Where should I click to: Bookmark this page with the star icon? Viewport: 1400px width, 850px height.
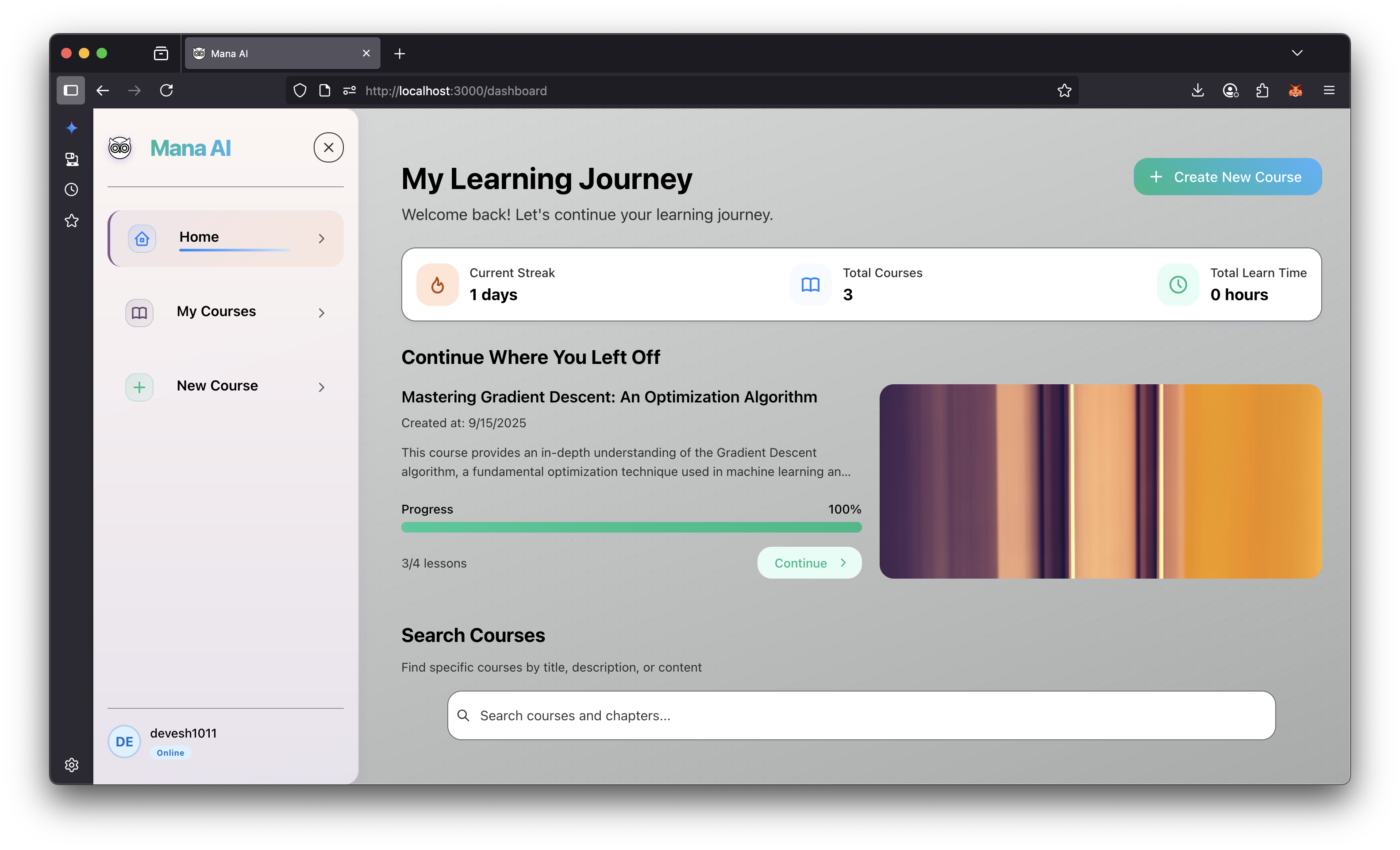[x=1064, y=90]
